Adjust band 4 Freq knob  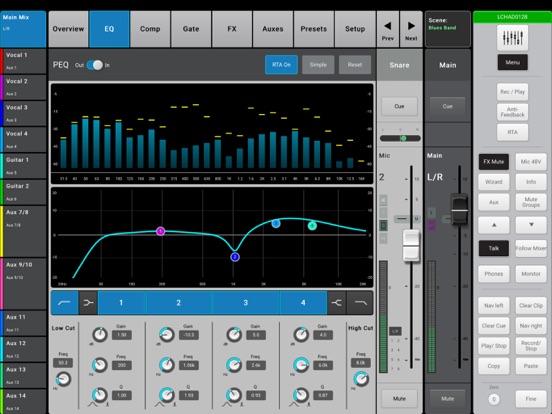click(301, 365)
